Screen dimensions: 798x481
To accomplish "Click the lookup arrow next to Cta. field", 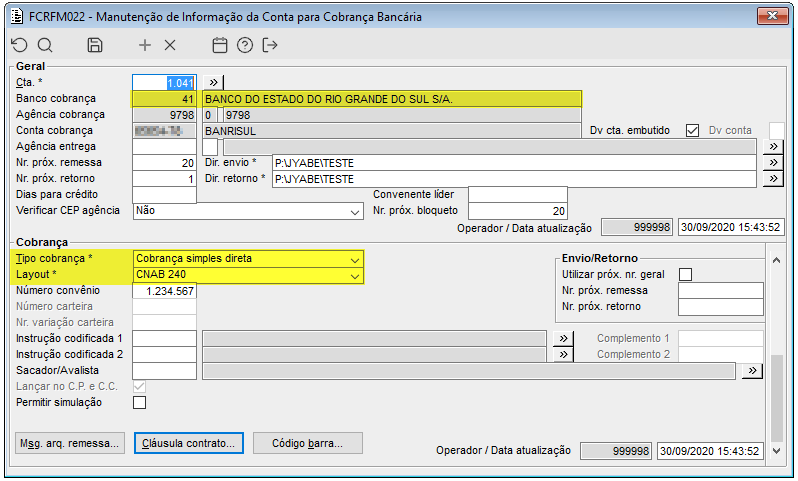I will 214,82.
